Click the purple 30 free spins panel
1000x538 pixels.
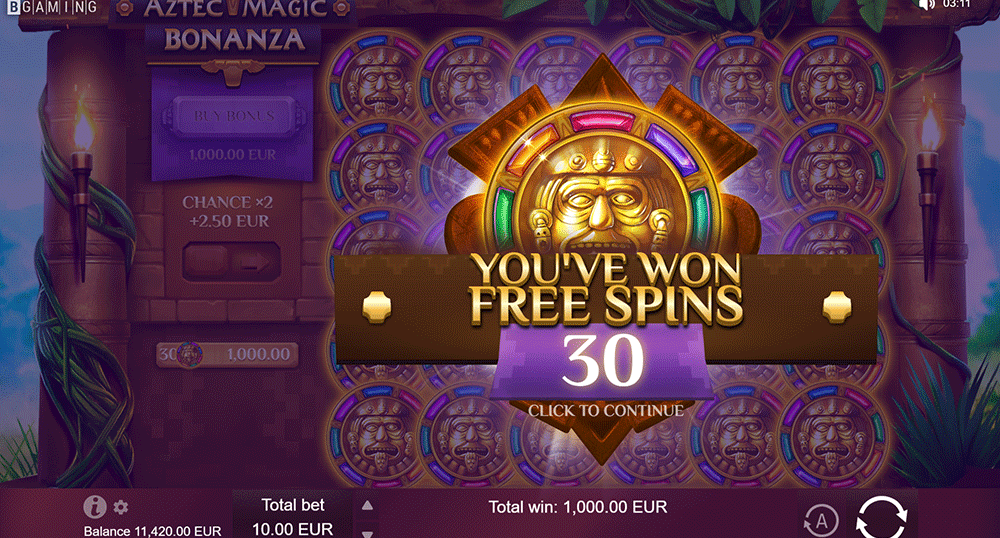point(603,361)
